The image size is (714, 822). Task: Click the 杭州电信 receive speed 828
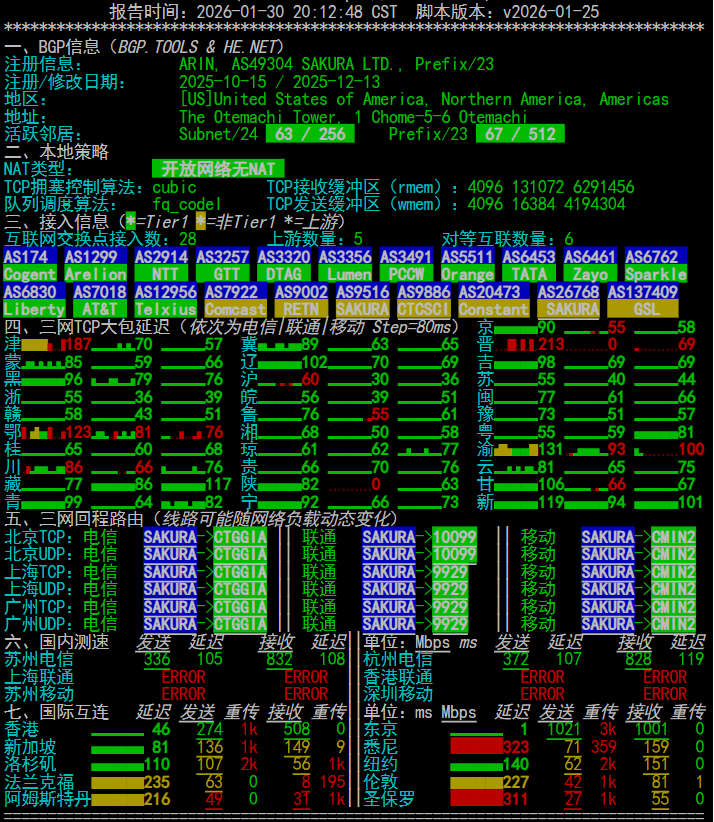[638, 659]
